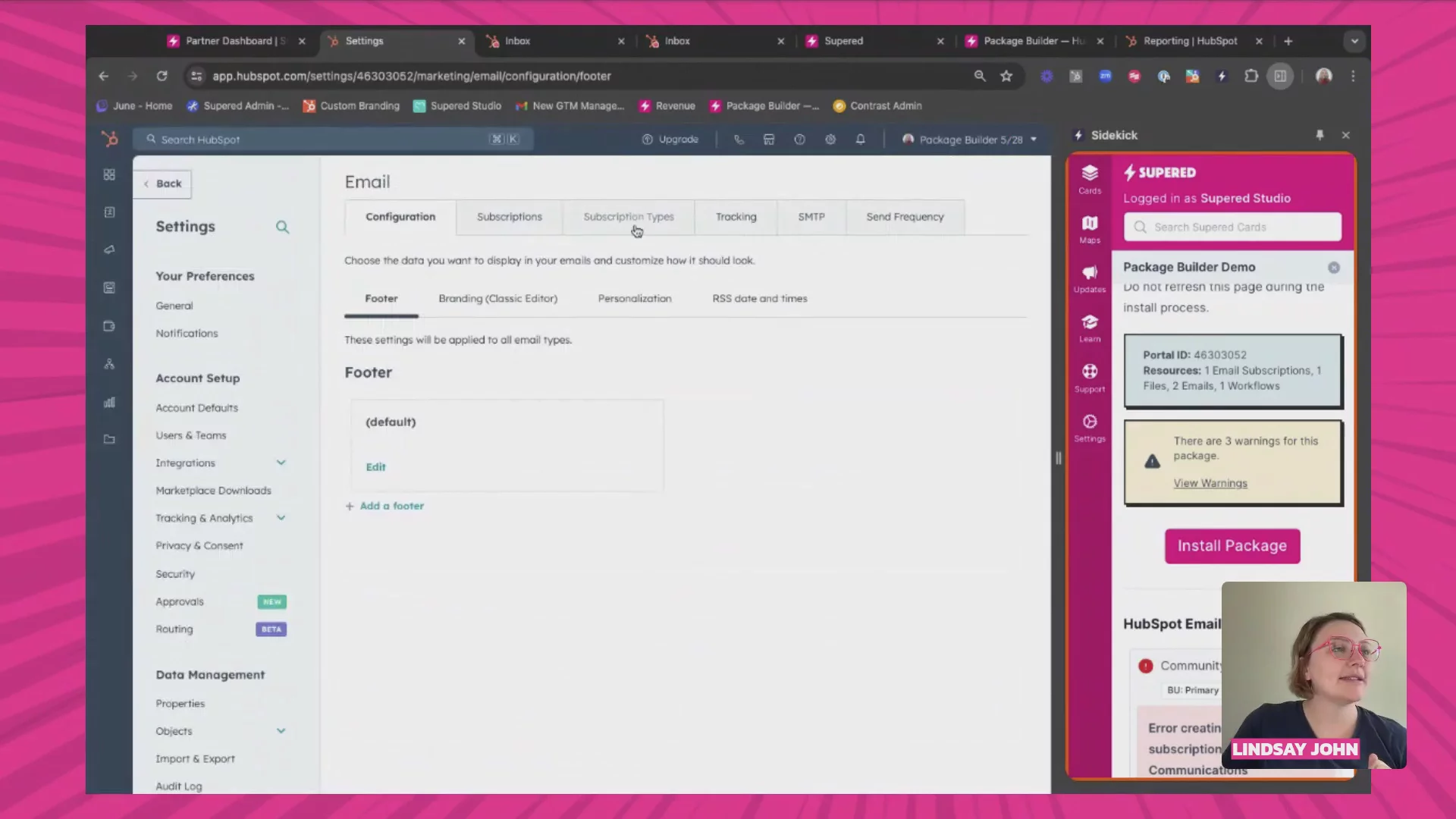Reload the browser page

pos(162,76)
